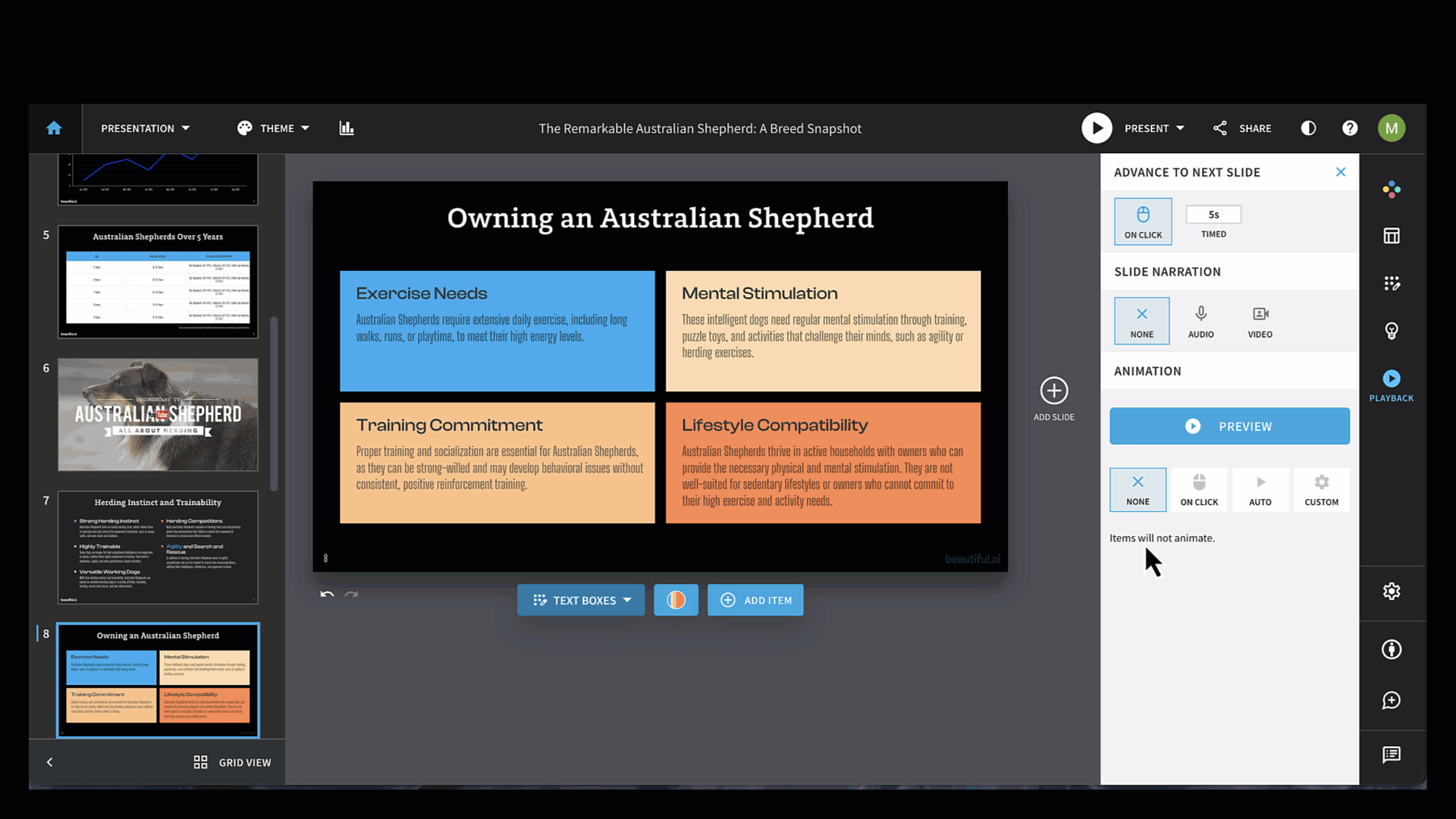The image size is (1456, 819).
Task: Open the Text Boxes layout dropdown
Action: (581, 600)
